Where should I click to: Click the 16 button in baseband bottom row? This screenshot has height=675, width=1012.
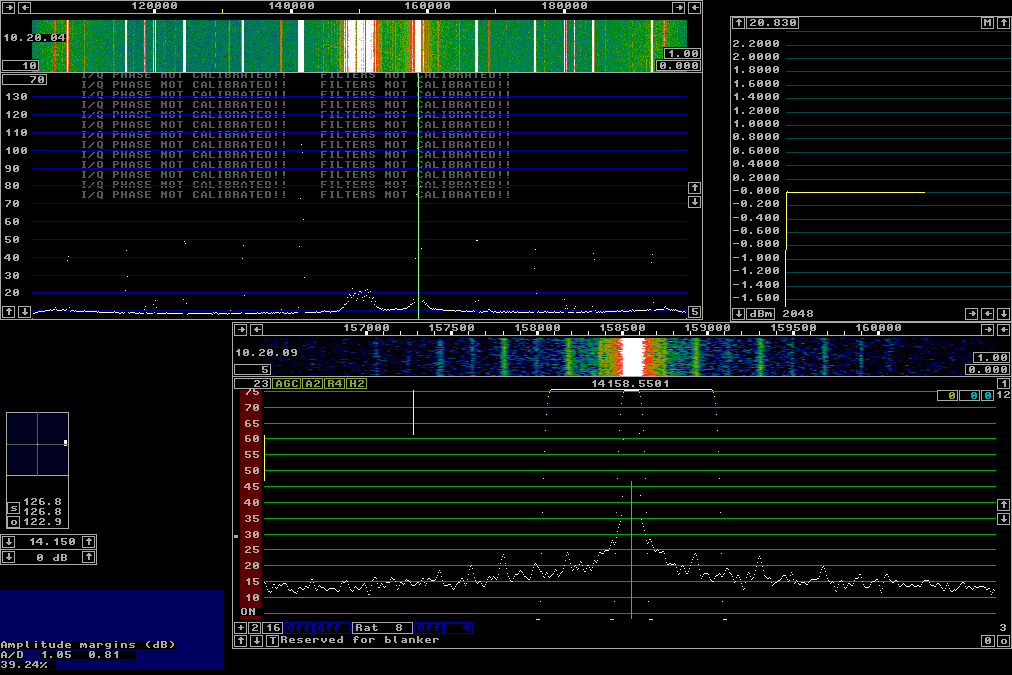point(273,628)
